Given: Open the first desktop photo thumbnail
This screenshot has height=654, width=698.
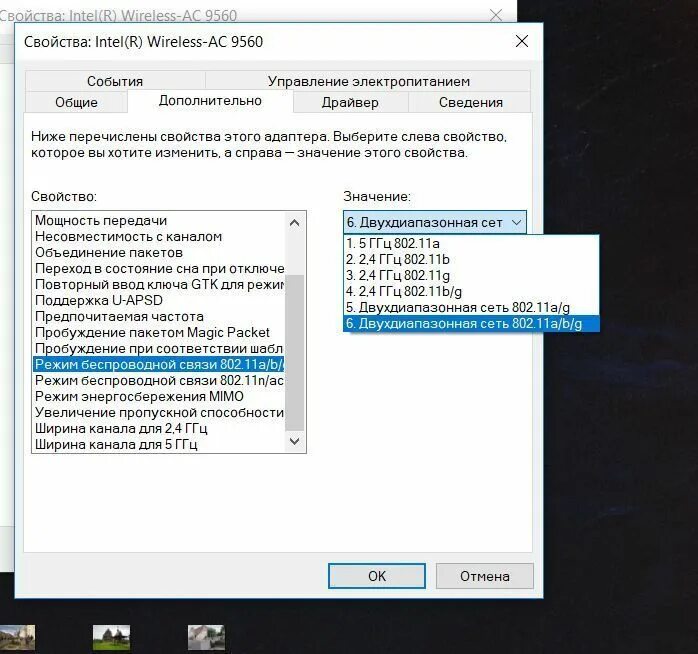Looking at the screenshot, I should click(17, 638).
